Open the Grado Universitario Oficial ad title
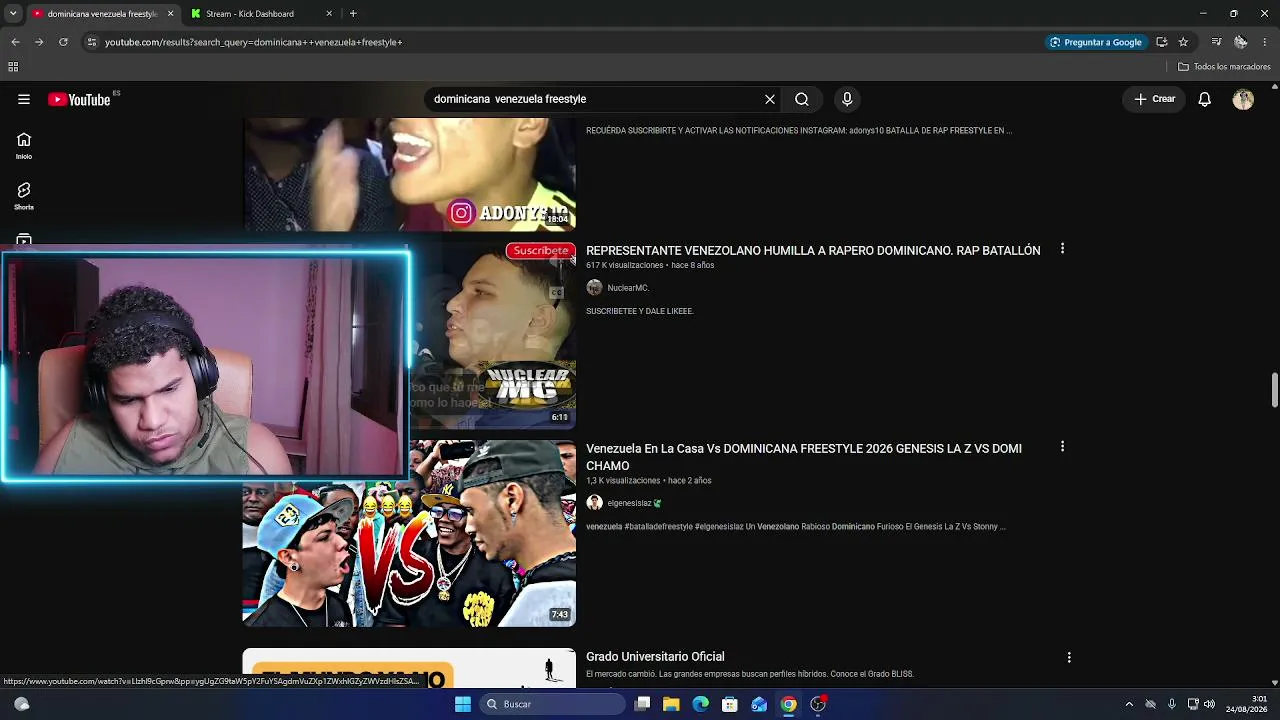This screenshot has width=1280, height=720. (x=655, y=657)
